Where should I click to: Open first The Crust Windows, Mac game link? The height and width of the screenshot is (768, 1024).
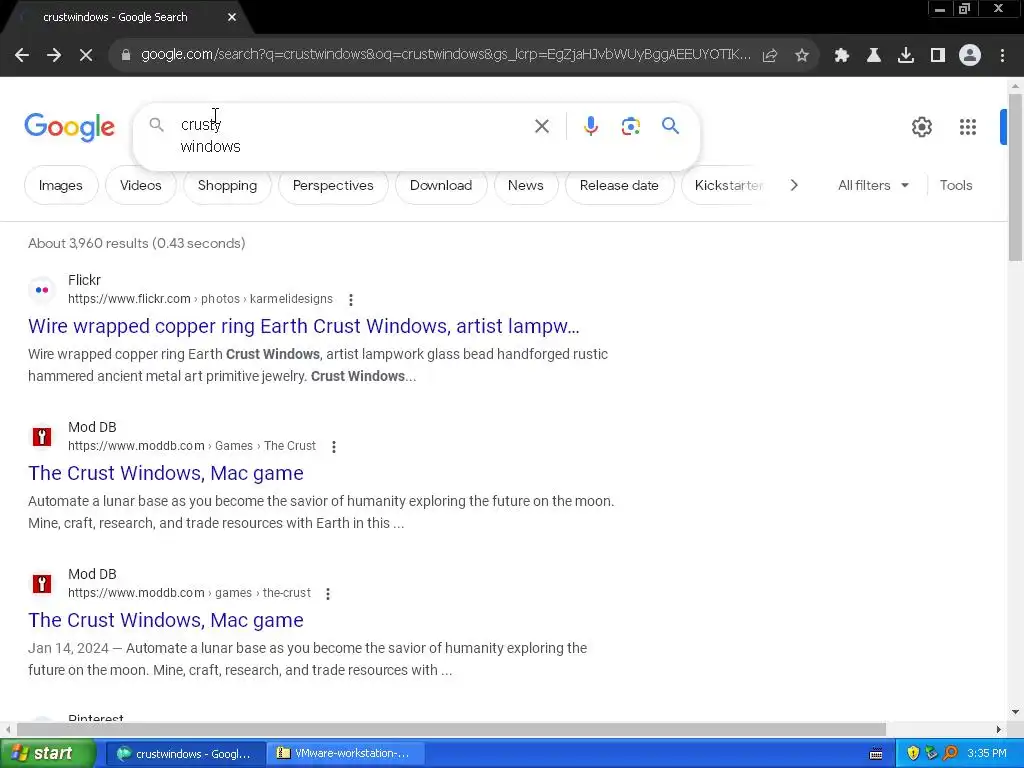[166, 473]
